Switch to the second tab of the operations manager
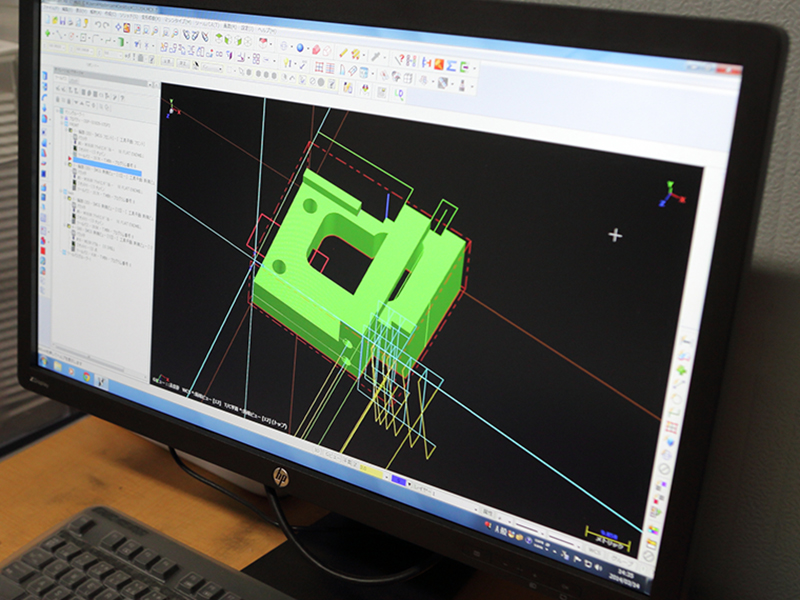This screenshot has height=600, width=800. (74, 81)
